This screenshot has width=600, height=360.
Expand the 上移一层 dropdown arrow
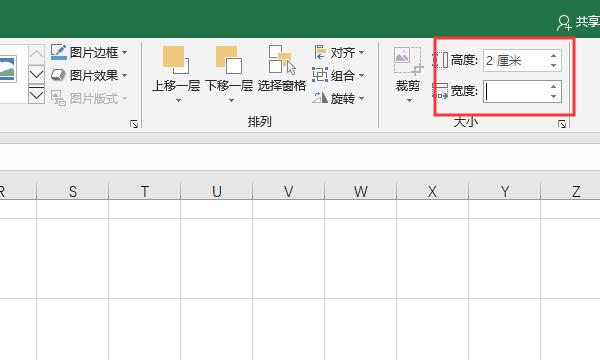(178, 101)
